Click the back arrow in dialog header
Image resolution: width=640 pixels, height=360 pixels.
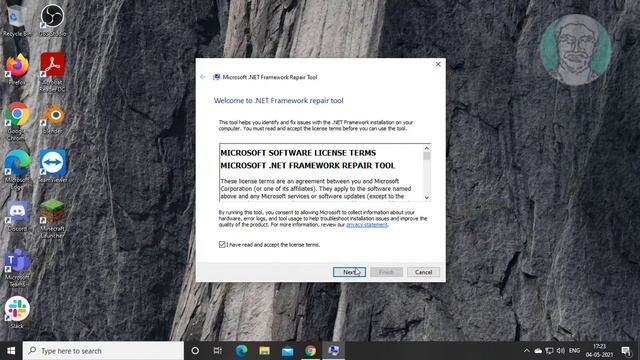[x=203, y=77]
